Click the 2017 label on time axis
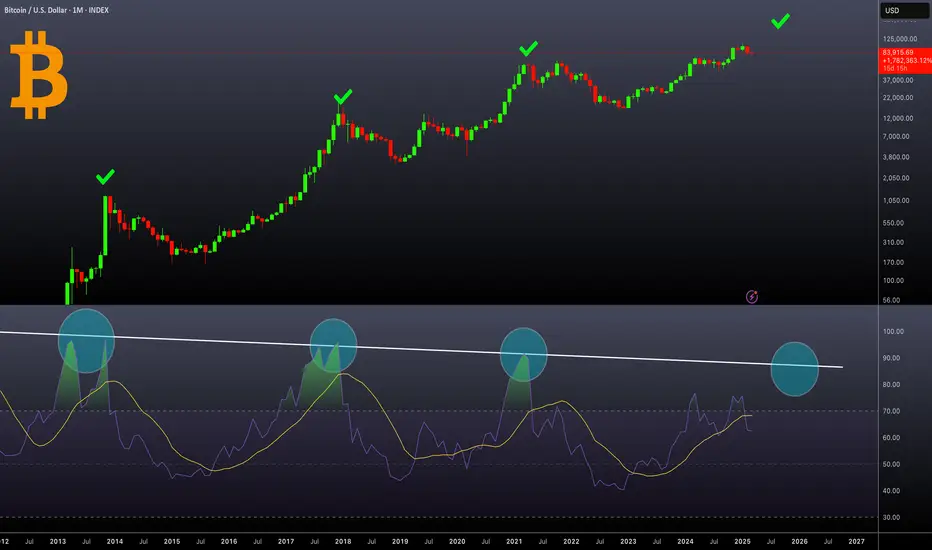This screenshot has width=932, height=550. click(286, 542)
